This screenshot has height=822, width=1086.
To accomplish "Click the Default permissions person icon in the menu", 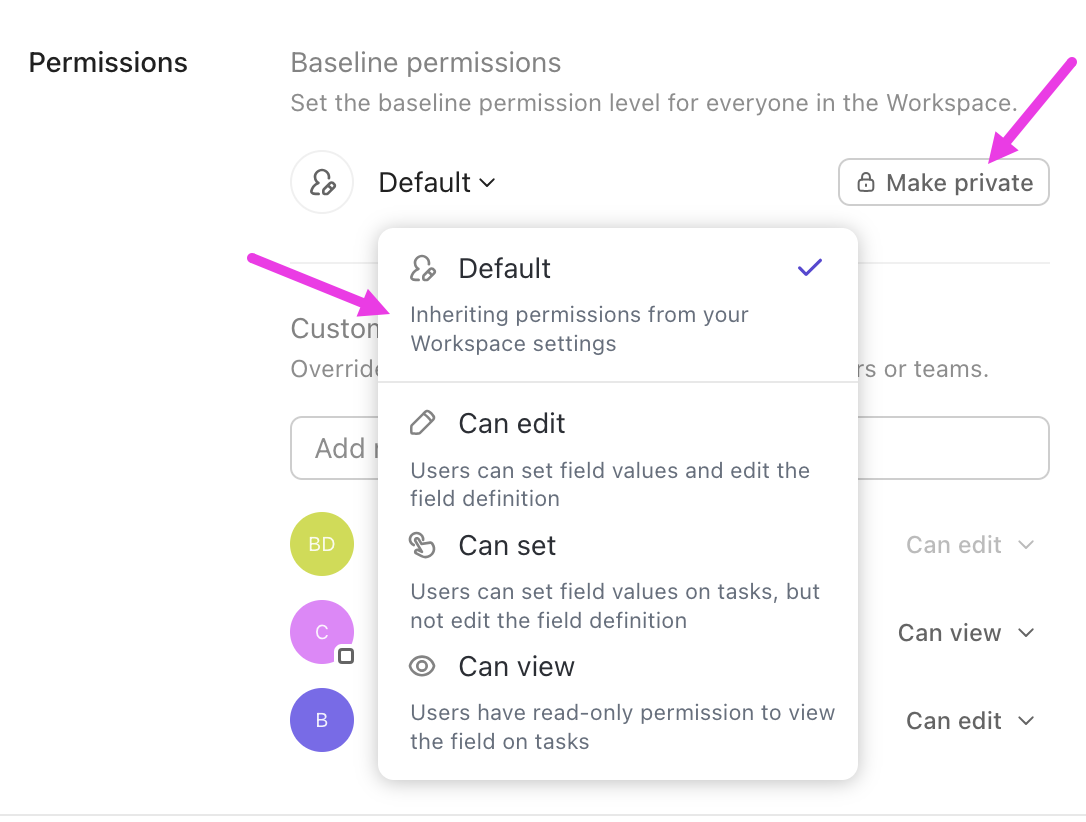I will point(423,268).
